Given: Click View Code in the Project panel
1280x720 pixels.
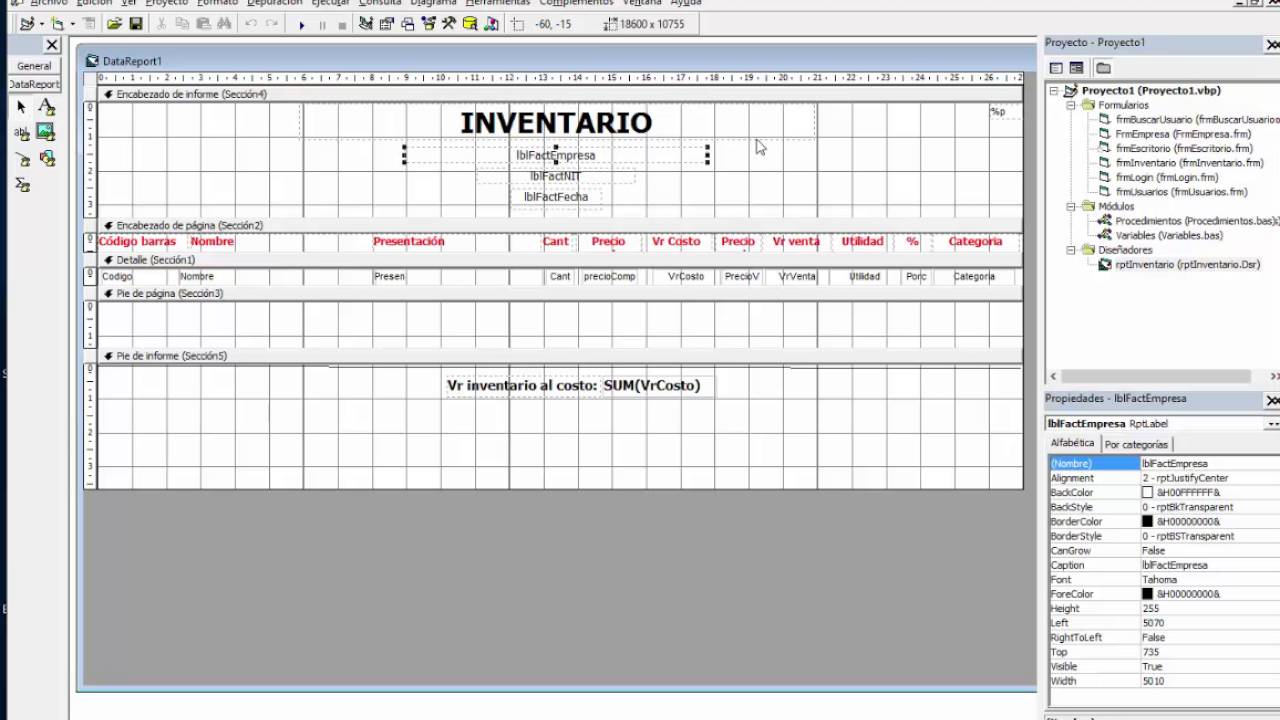Looking at the screenshot, I should pyautogui.click(x=1056, y=68).
